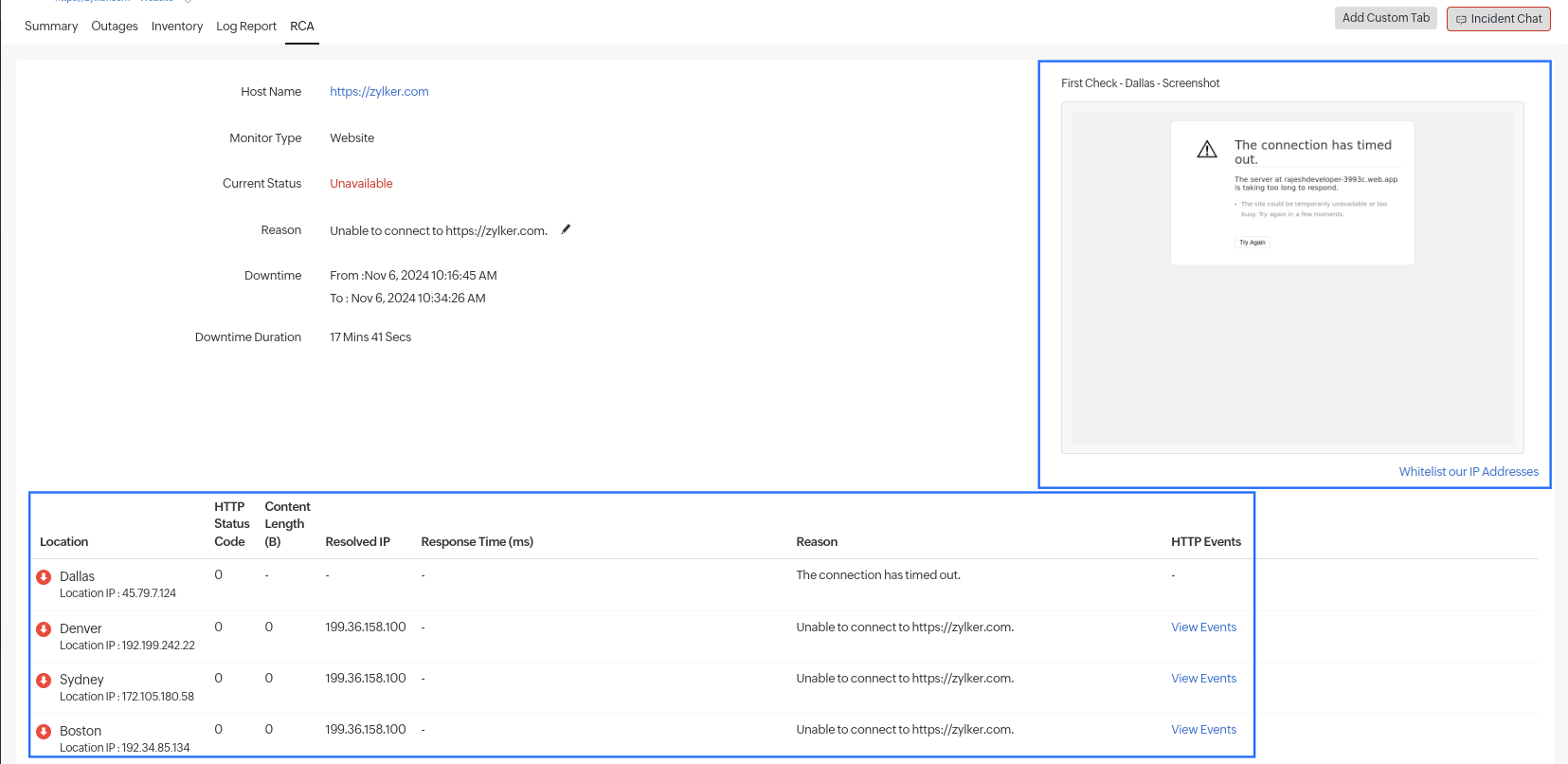Click the Unavailable current status text
Screen dimensions: 1568x764
point(361,183)
